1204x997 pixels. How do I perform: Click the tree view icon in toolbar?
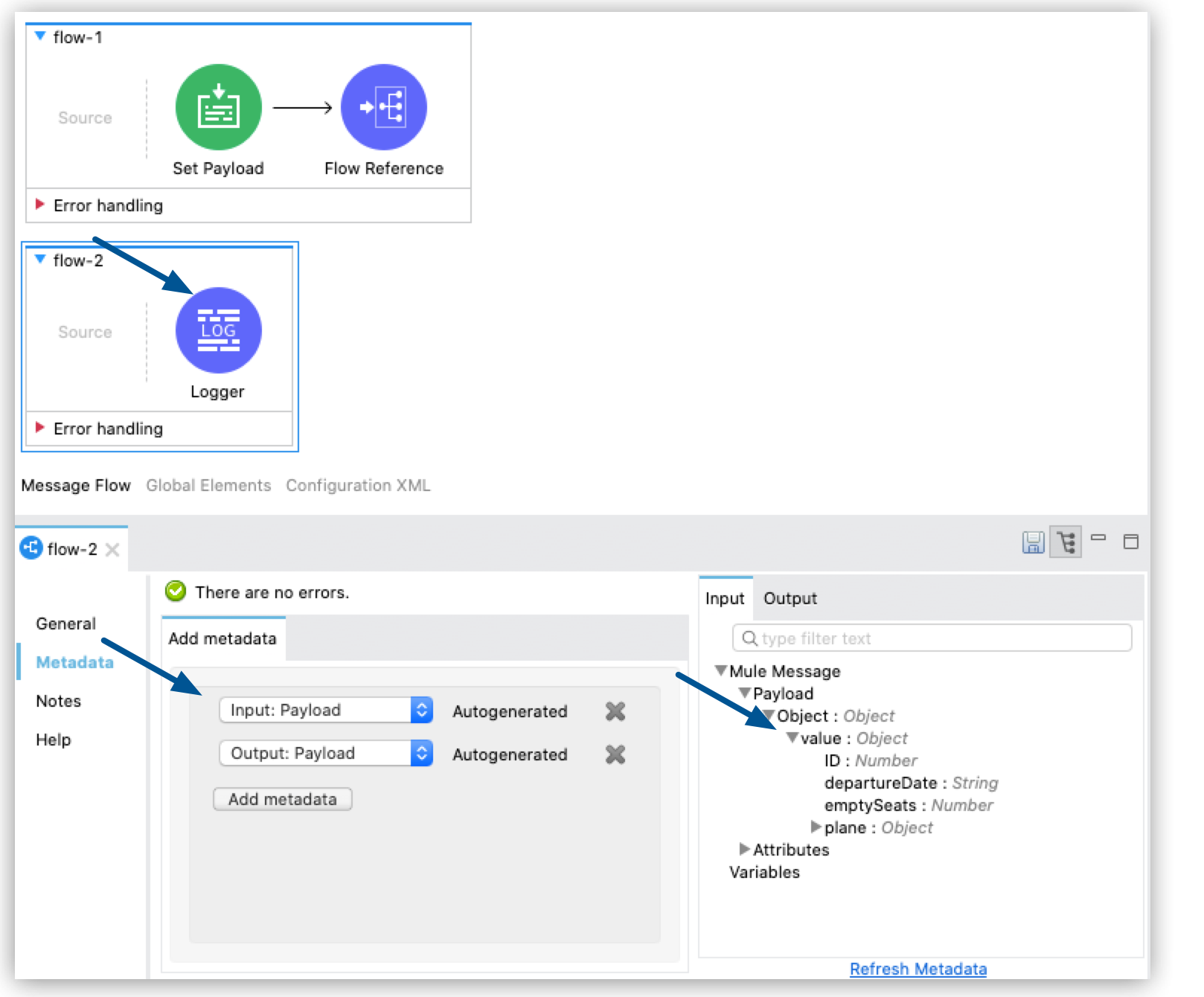click(x=1066, y=542)
